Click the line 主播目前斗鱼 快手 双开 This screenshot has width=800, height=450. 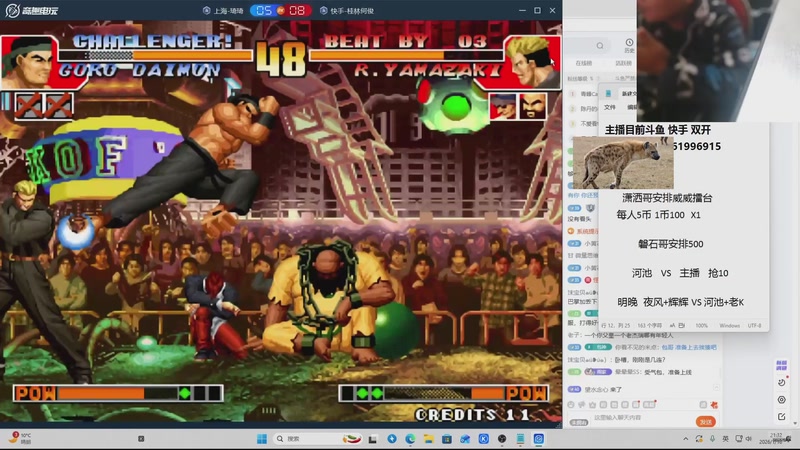coord(658,130)
